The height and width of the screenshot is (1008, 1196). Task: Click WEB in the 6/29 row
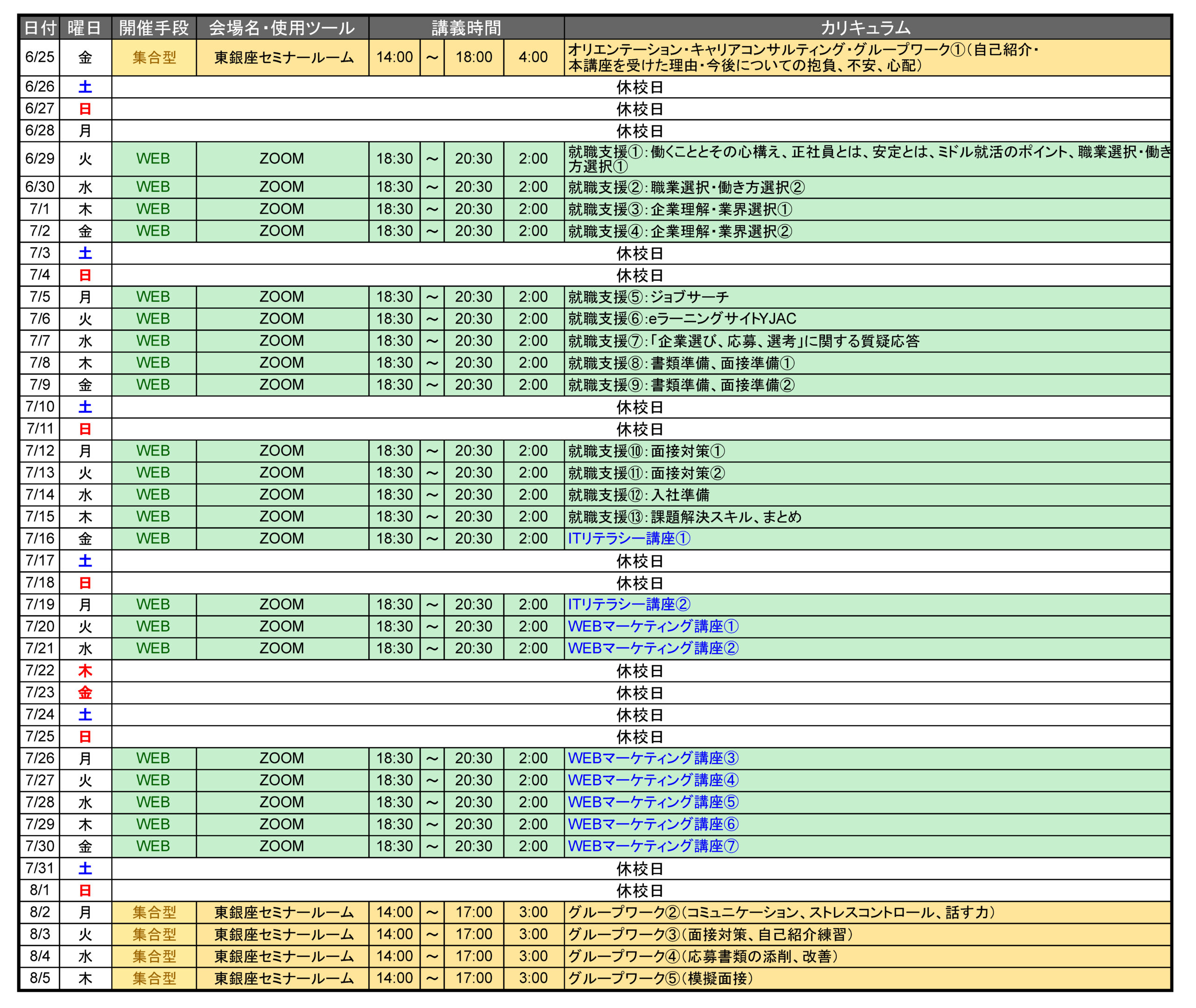[x=153, y=159]
